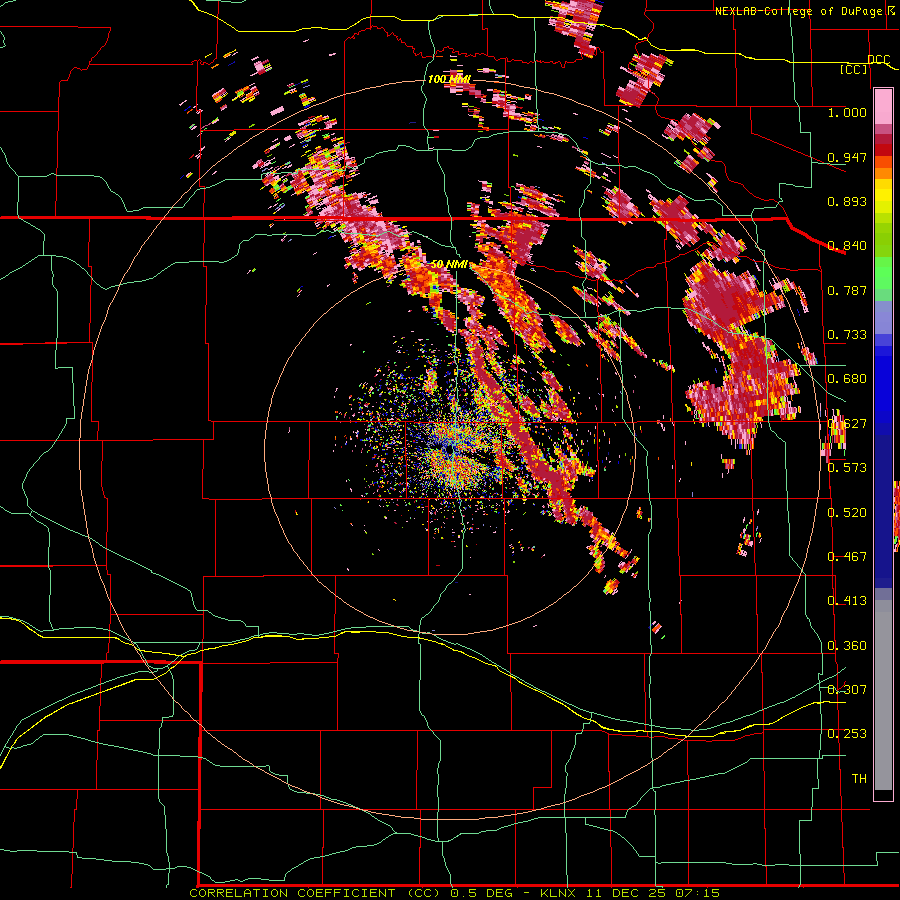Image resolution: width=900 pixels, height=900 pixels.
Task: Click the [CC] product label
Action: coord(854,69)
